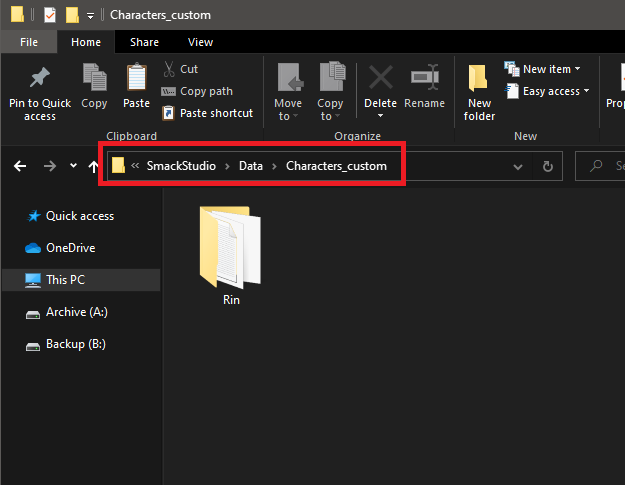Click Pin to Quick access icon
625x485 pixels.
click(40, 78)
